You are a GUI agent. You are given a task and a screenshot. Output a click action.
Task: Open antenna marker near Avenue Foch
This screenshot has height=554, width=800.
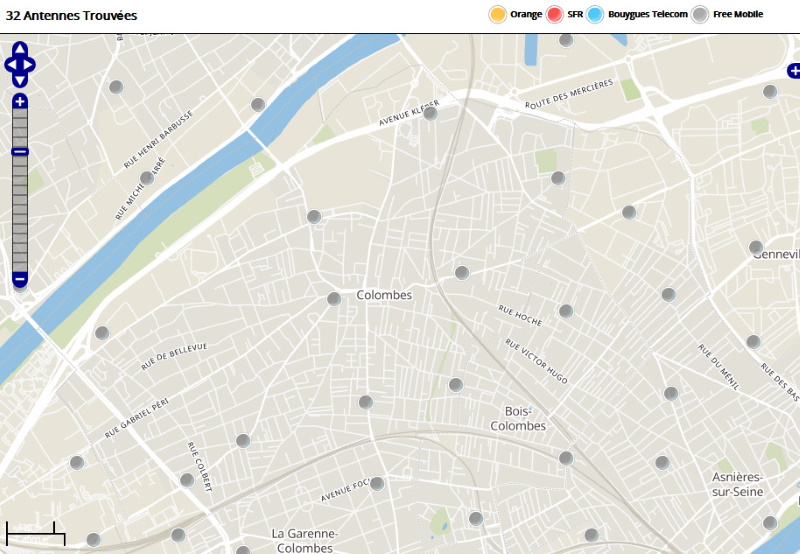click(x=377, y=483)
